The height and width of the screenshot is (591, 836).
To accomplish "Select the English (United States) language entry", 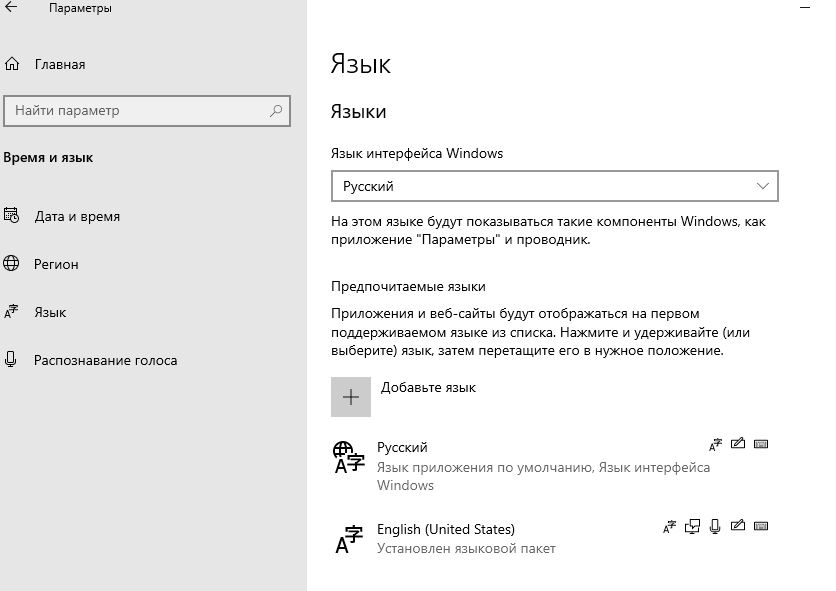I will [x=446, y=530].
